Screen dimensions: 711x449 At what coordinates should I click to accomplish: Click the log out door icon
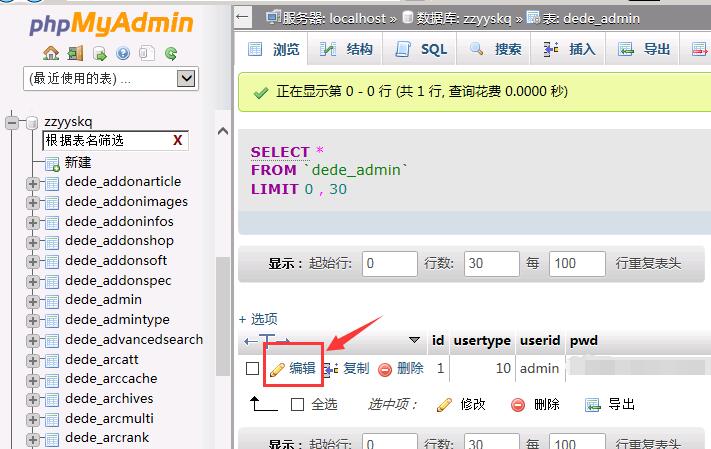75,54
